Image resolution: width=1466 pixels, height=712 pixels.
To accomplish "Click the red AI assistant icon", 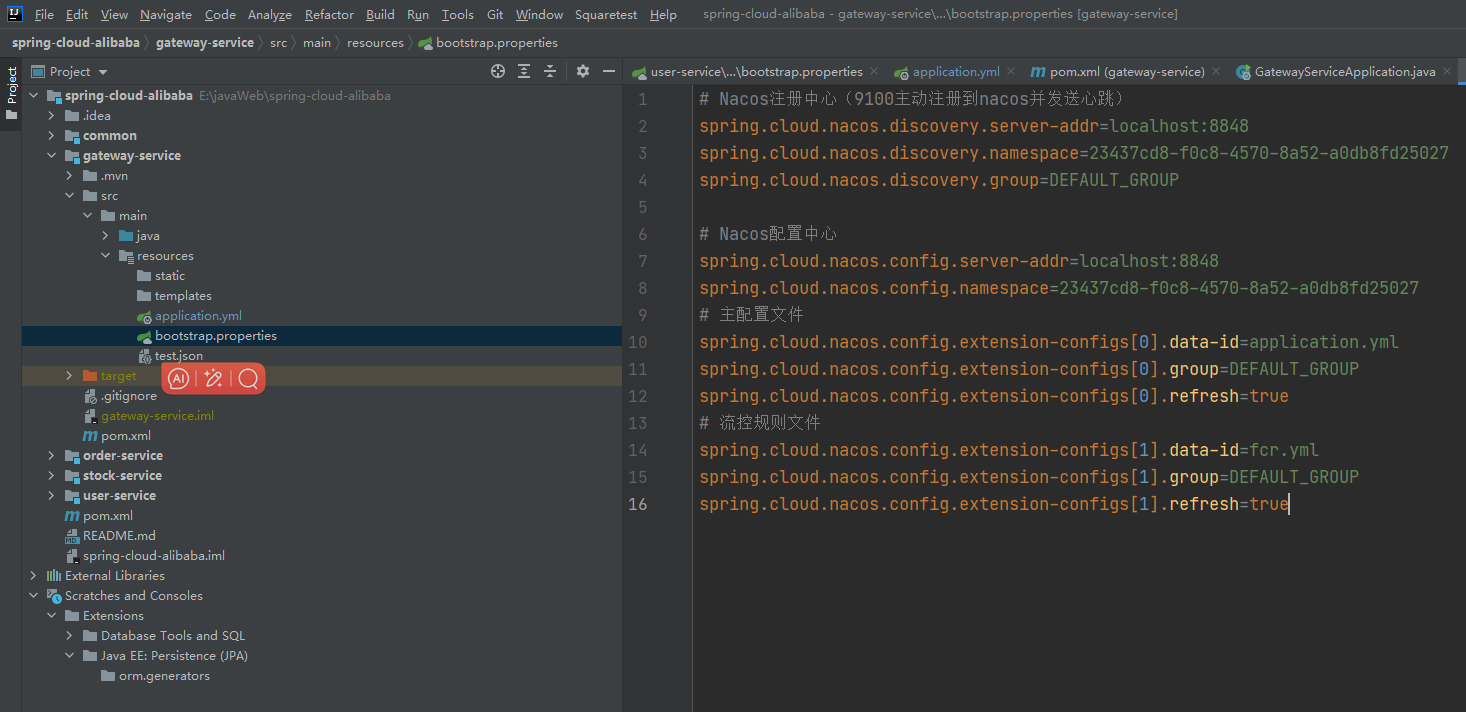I will click(179, 378).
